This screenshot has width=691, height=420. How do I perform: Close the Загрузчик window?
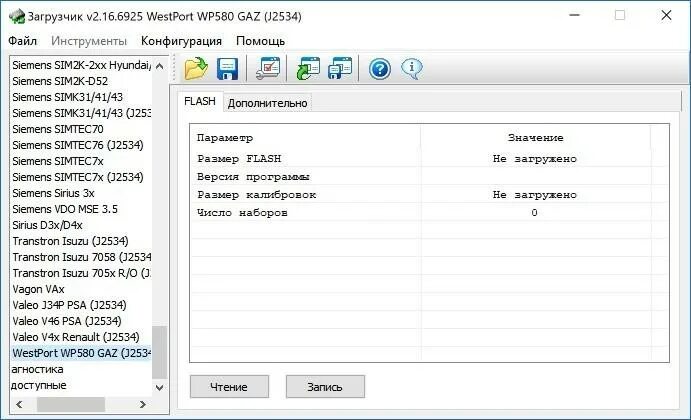click(x=666, y=15)
